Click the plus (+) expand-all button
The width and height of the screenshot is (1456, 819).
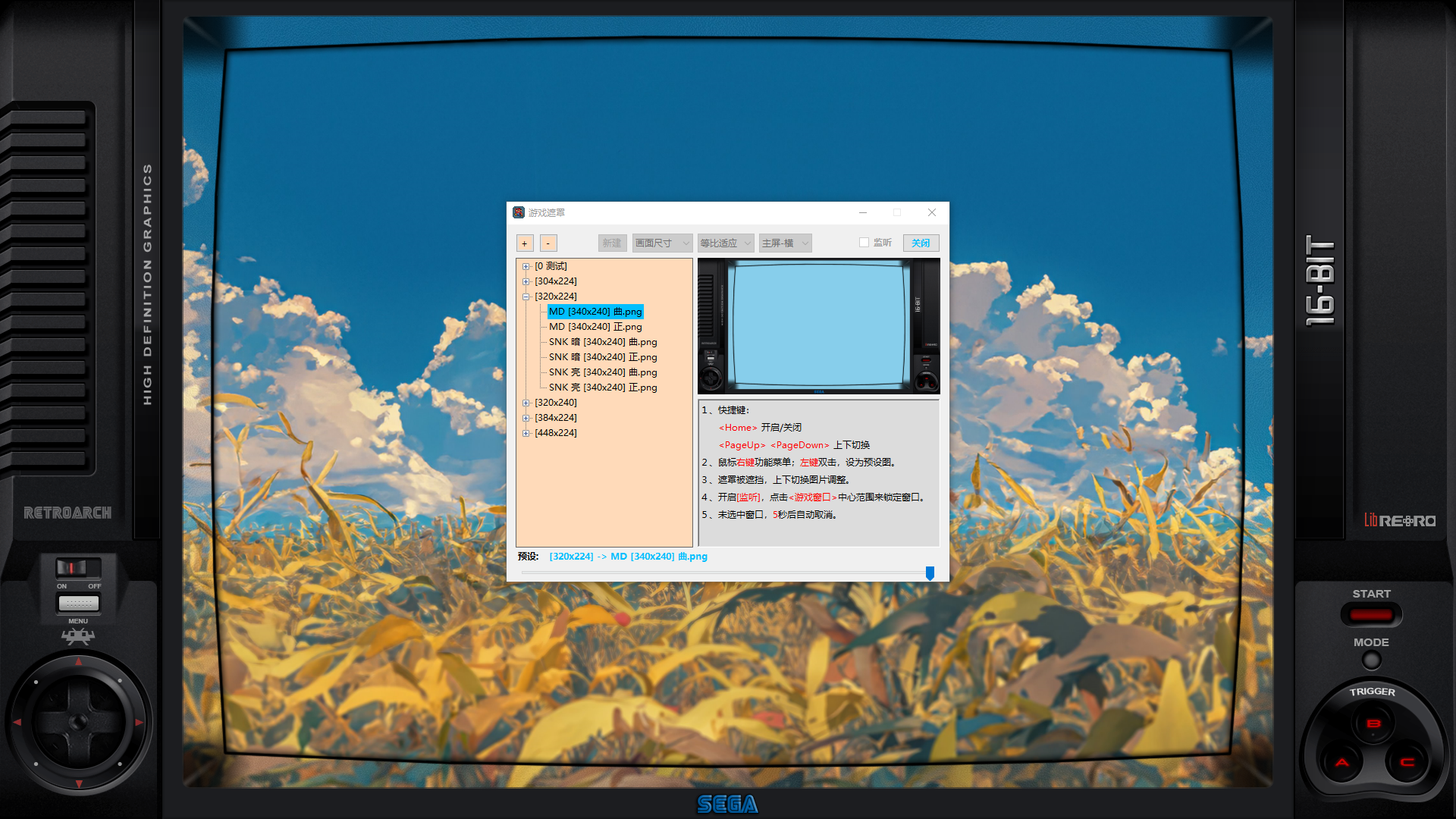[524, 243]
